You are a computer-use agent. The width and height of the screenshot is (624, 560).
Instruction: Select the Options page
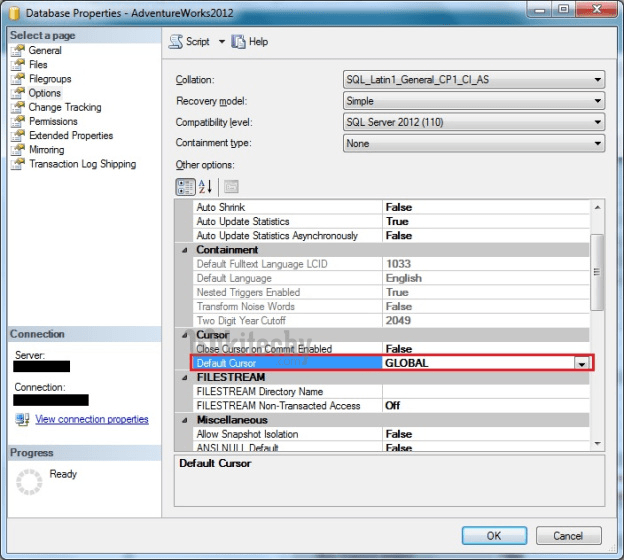pyautogui.click(x=45, y=93)
